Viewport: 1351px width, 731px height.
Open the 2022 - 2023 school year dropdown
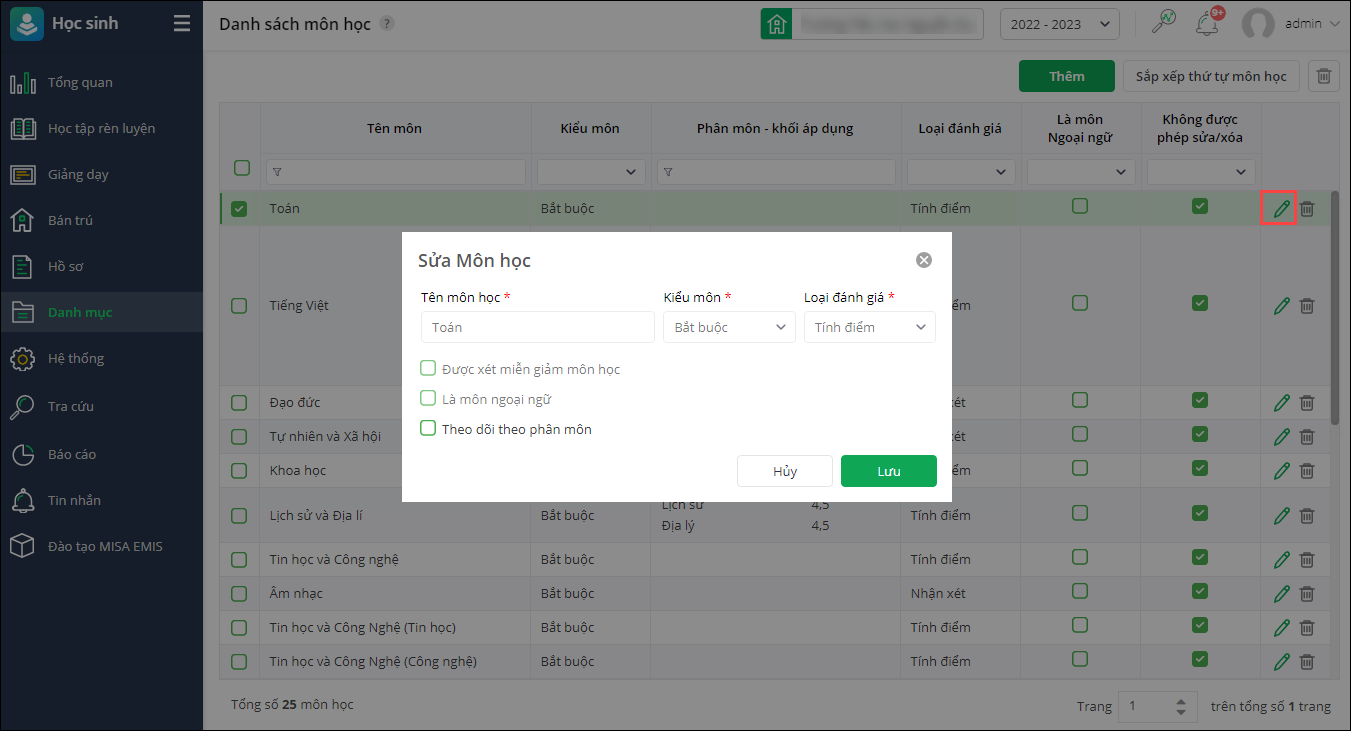[x=1059, y=24]
